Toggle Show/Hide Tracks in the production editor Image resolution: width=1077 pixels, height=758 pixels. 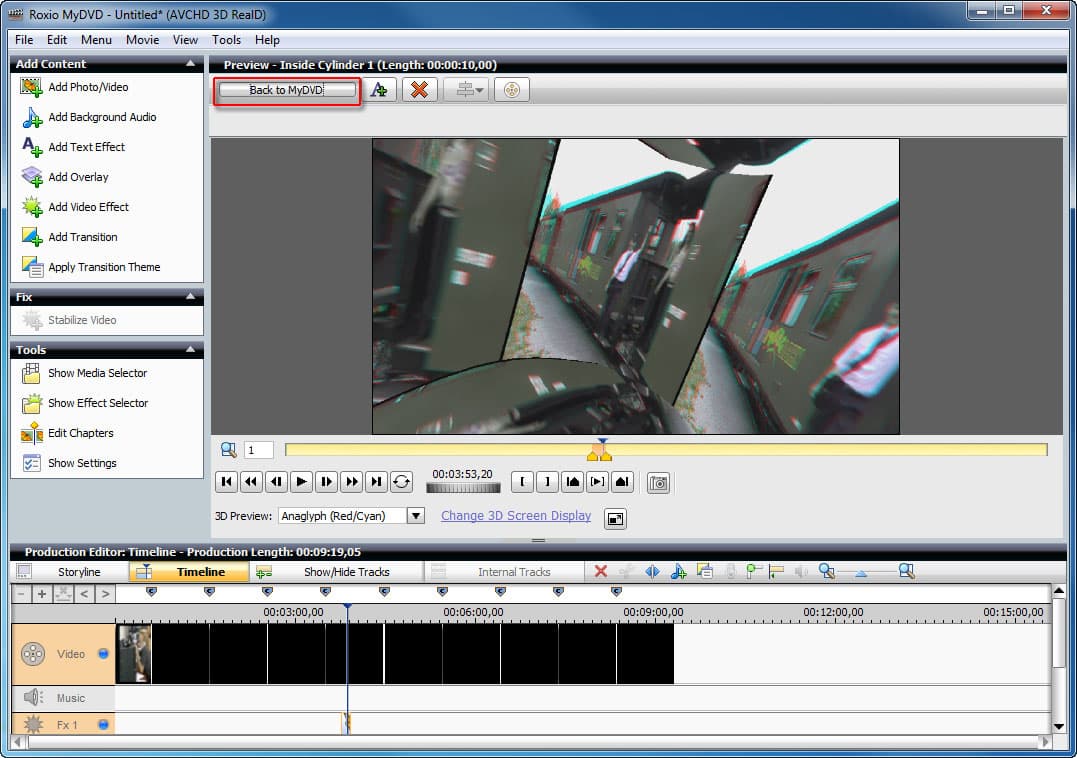coord(346,572)
